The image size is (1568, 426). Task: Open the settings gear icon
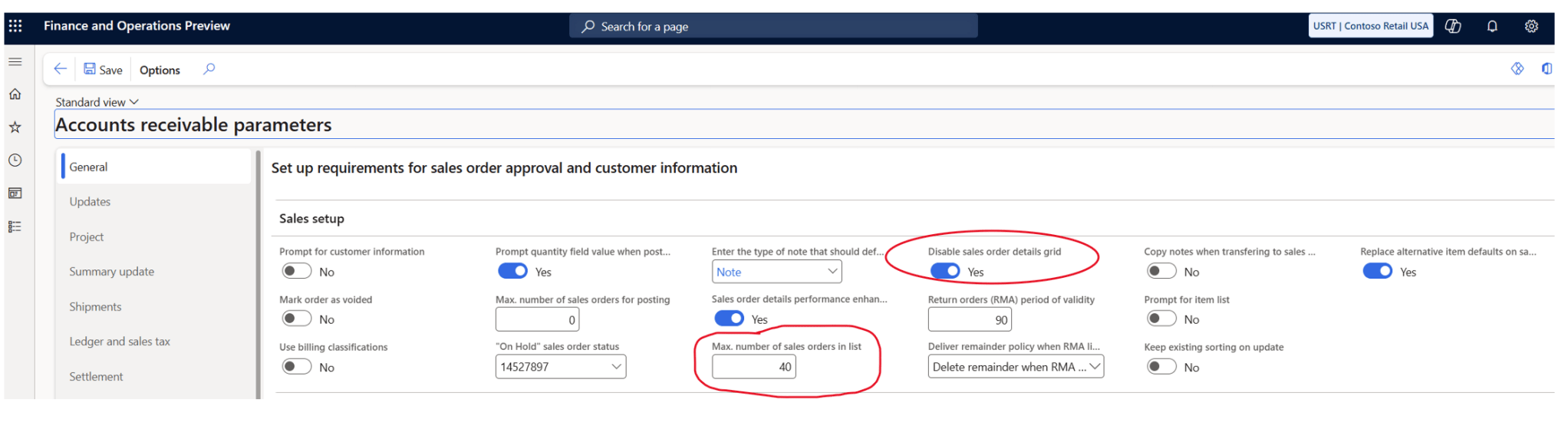point(1531,26)
